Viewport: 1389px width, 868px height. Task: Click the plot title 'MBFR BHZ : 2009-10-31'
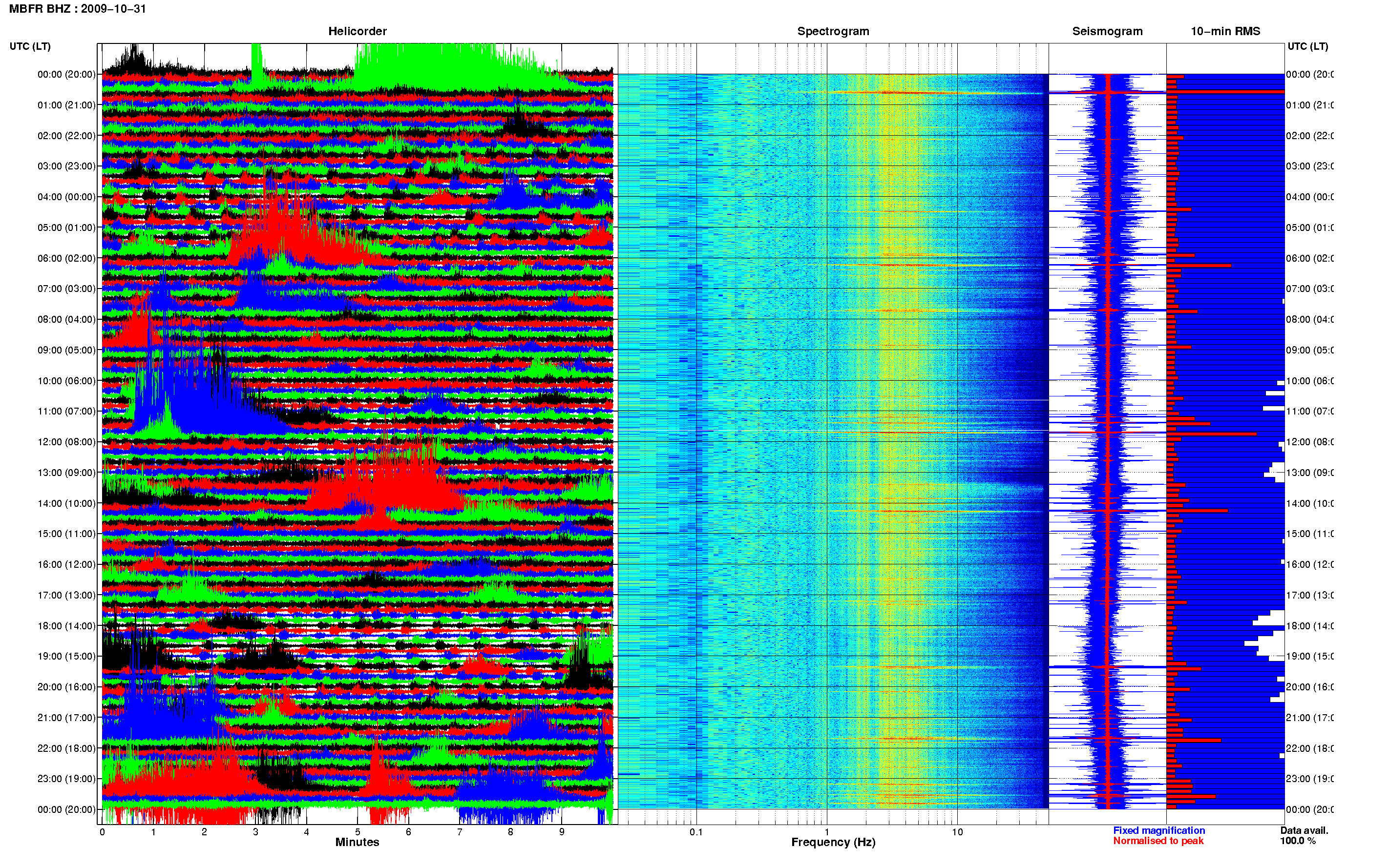[78, 9]
